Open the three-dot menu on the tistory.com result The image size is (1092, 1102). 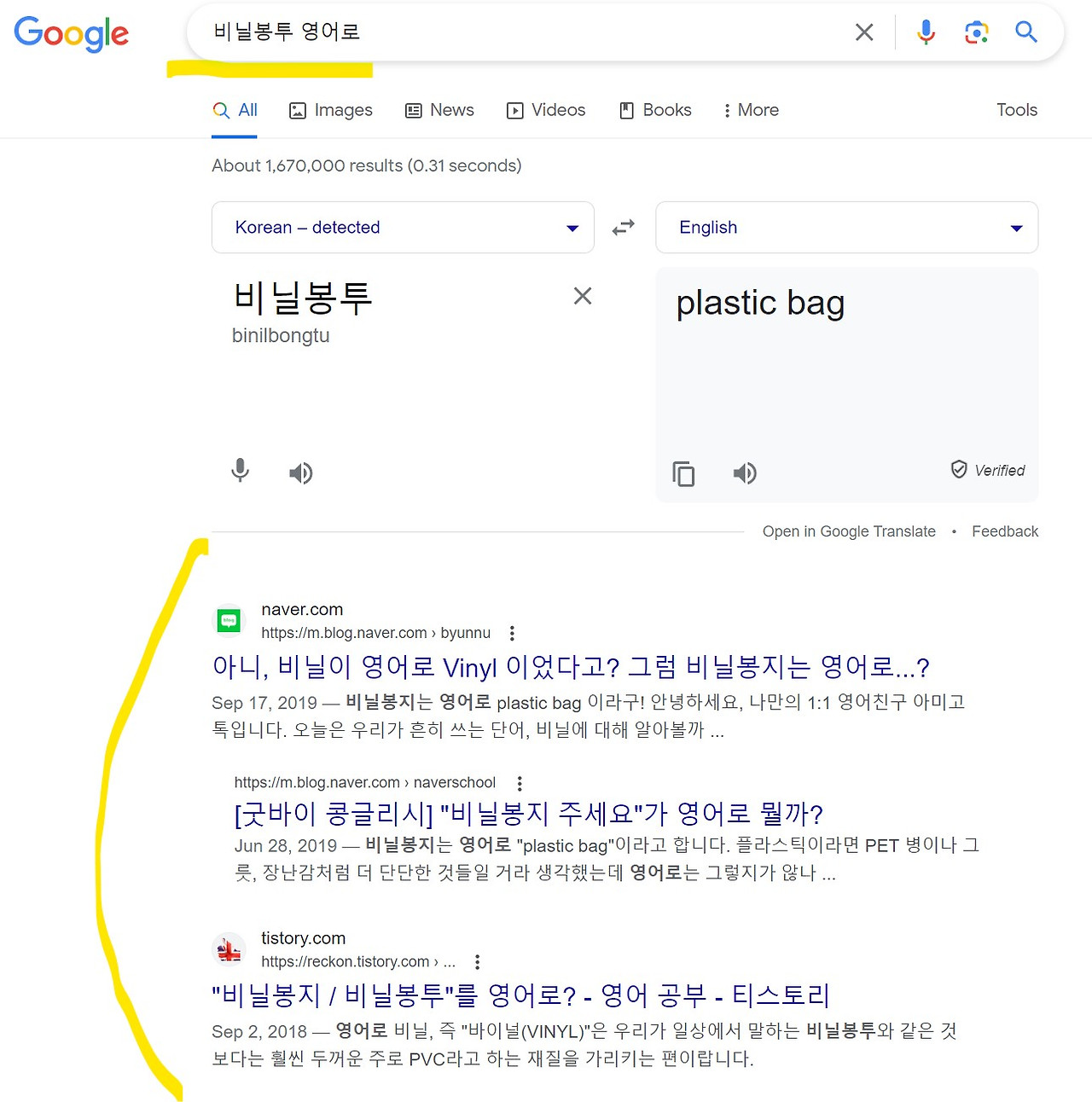pos(477,961)
